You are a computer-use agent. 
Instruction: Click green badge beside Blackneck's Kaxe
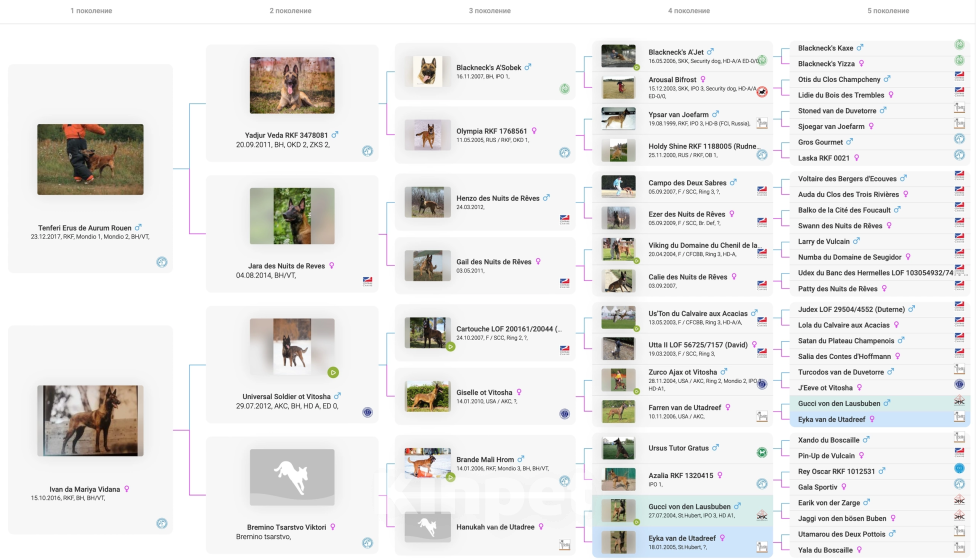pyautogui.click(x=960, y=45)
